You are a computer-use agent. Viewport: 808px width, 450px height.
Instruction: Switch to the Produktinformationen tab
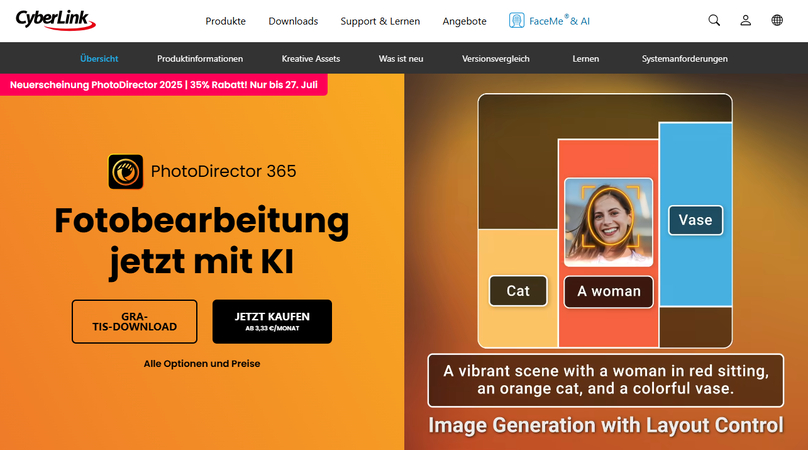click(200, 59)
